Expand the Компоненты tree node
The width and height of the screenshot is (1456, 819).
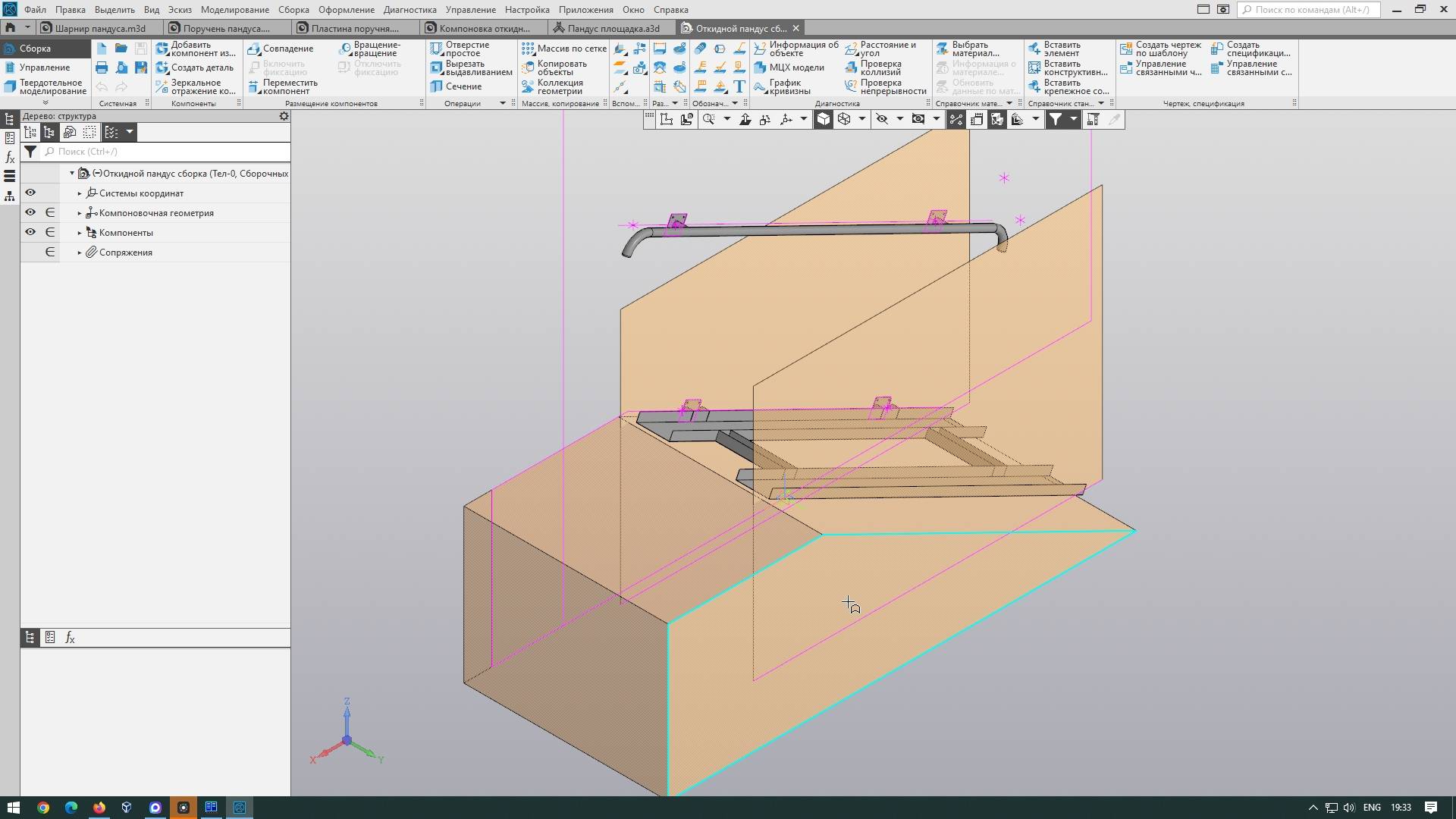(80, 233)
